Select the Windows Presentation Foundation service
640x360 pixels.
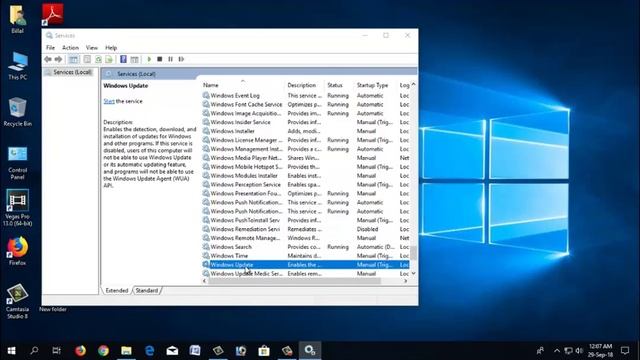point(305,193)
